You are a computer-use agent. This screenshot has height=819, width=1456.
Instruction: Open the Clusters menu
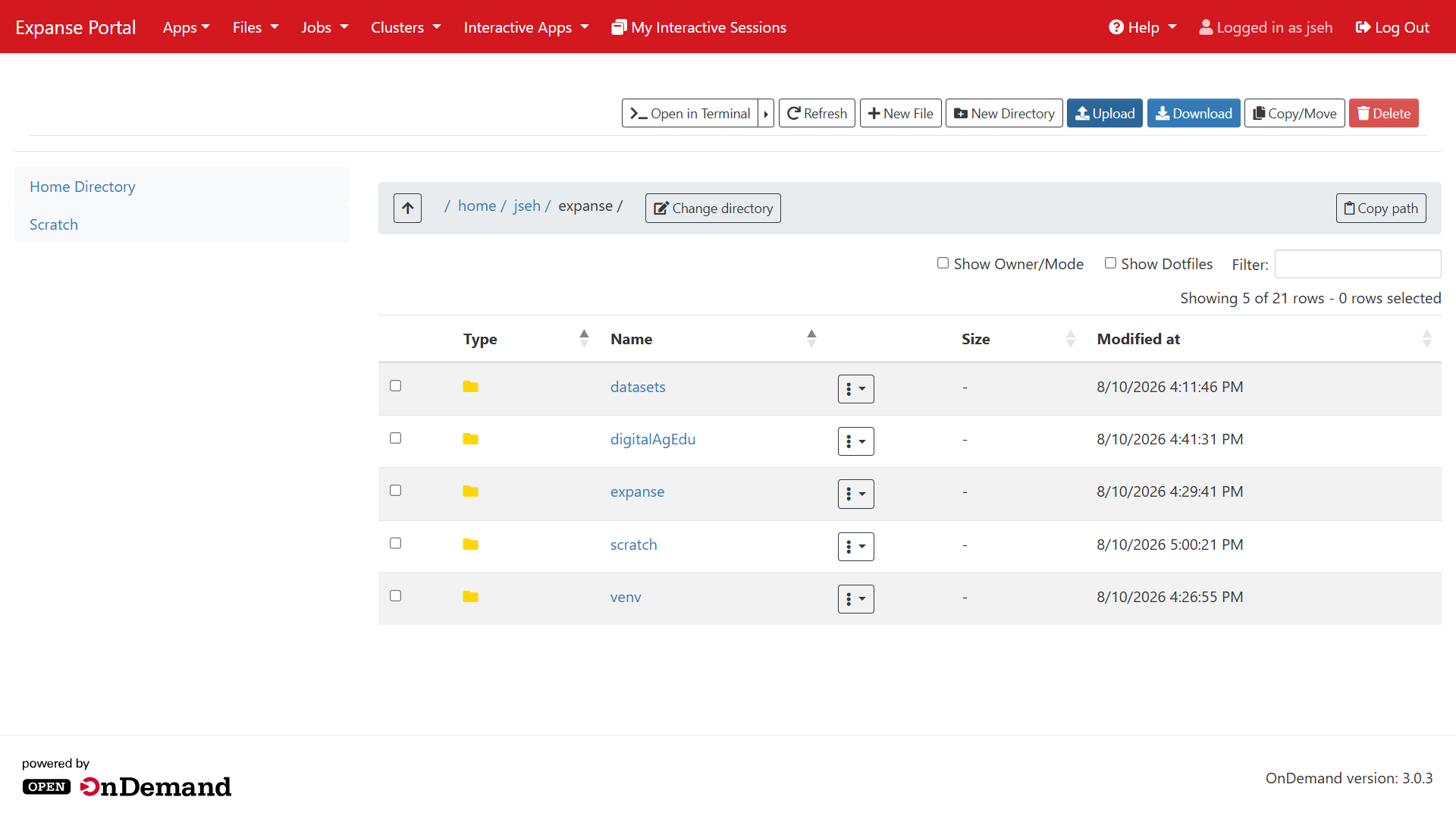click(x=406, y=27)
